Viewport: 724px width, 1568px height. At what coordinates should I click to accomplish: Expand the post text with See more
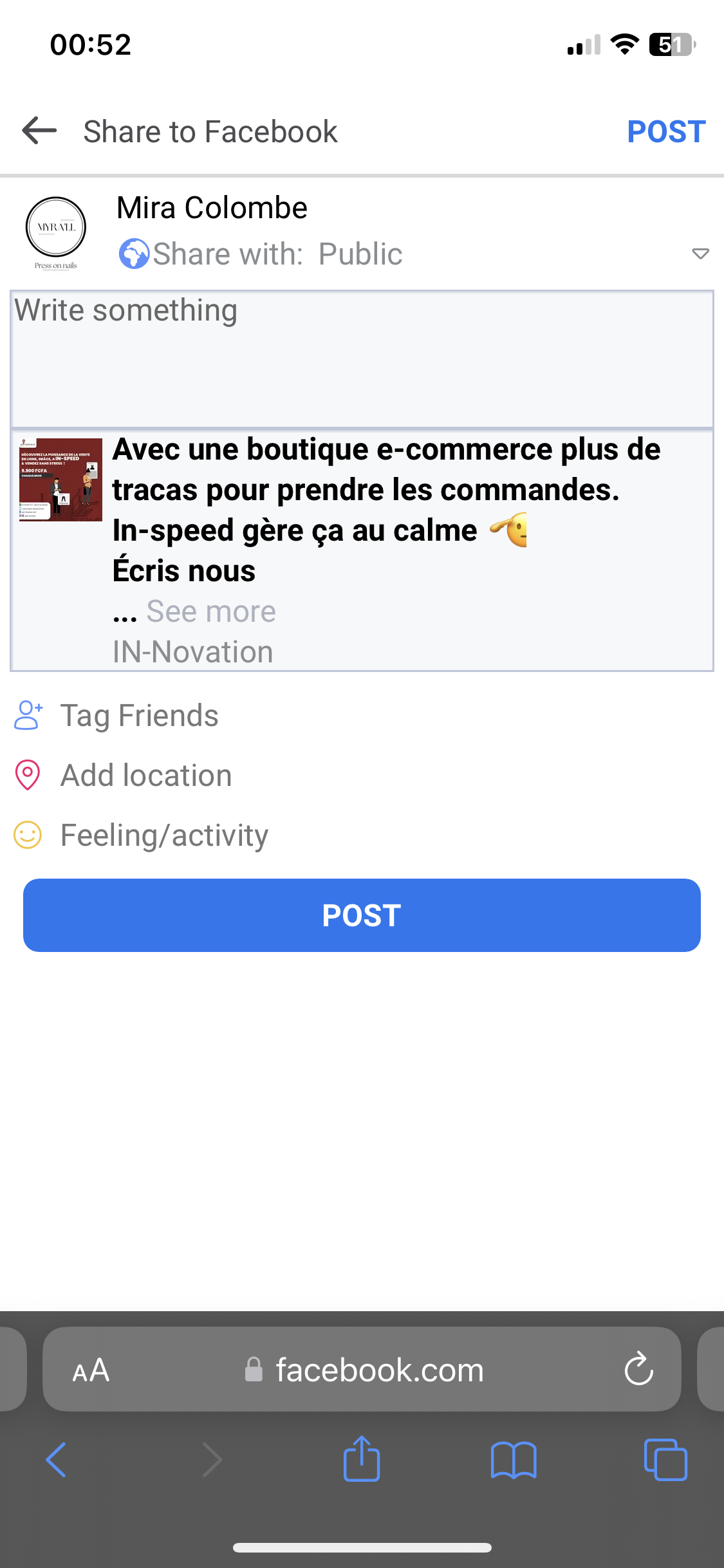211,611
